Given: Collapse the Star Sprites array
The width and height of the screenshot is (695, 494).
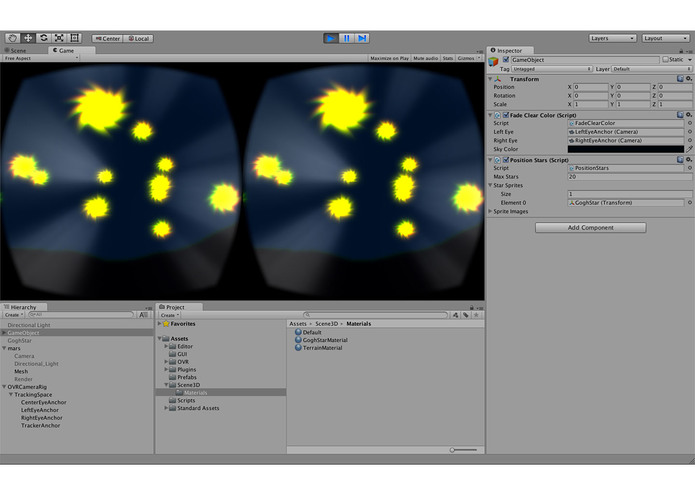Looking at the screenshot, I should pyautogui.click(x=490, y=185).
